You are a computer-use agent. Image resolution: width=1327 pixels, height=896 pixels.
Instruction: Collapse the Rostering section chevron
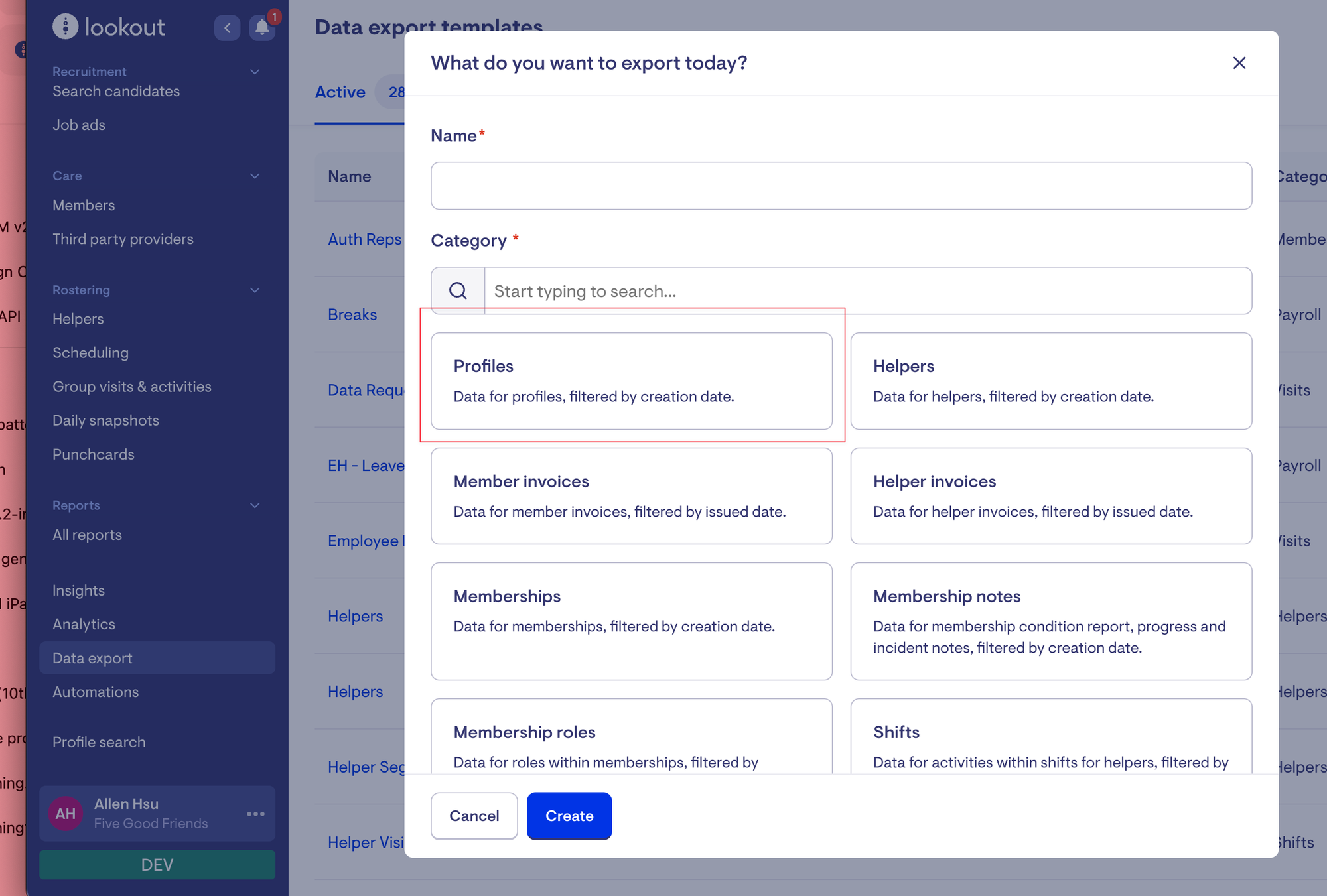(x=255, y=290)
